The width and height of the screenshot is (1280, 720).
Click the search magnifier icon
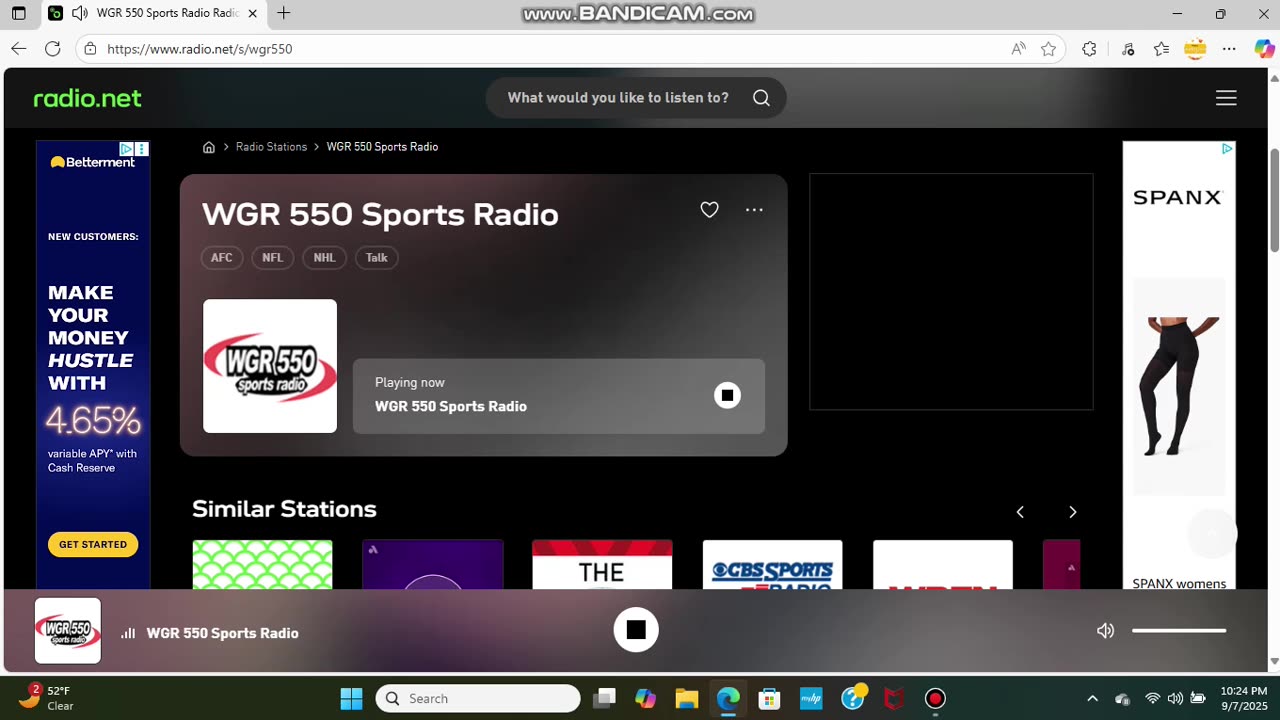[761, 98]
